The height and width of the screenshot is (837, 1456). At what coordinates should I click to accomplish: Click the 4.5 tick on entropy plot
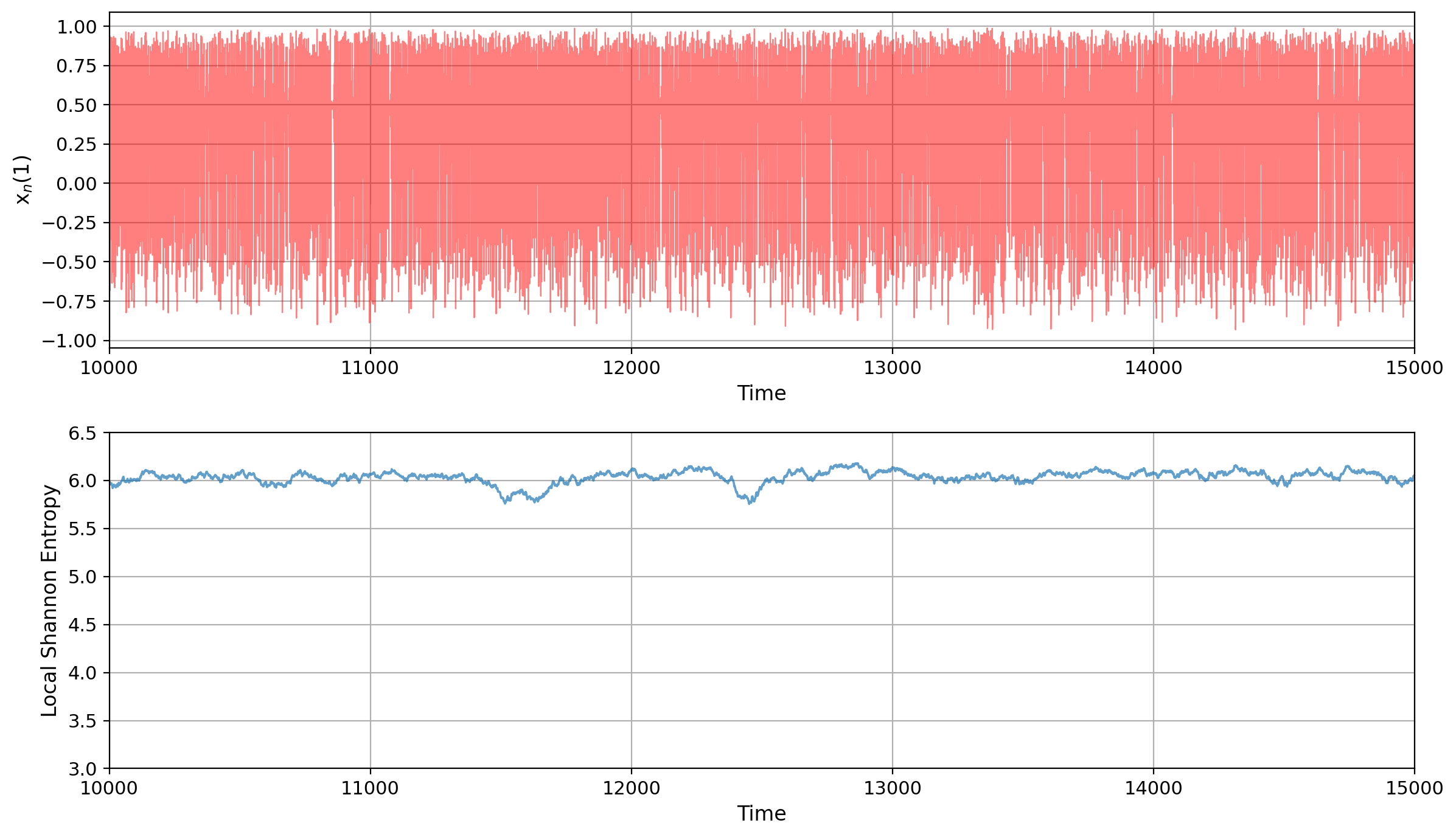point(82,625)
